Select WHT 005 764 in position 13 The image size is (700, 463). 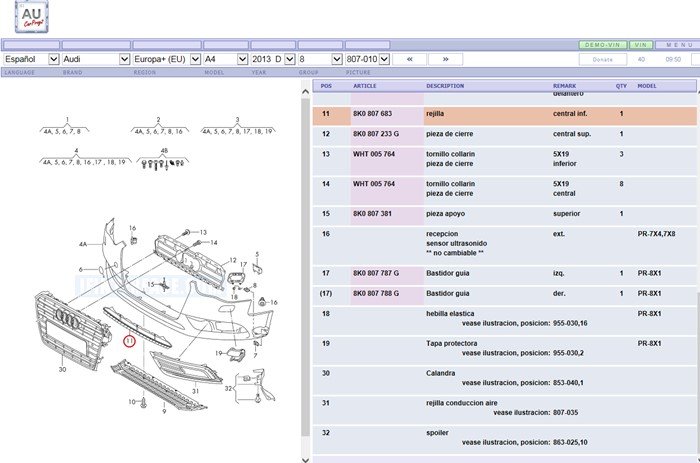pyautogui.click(x=374, y=154)
